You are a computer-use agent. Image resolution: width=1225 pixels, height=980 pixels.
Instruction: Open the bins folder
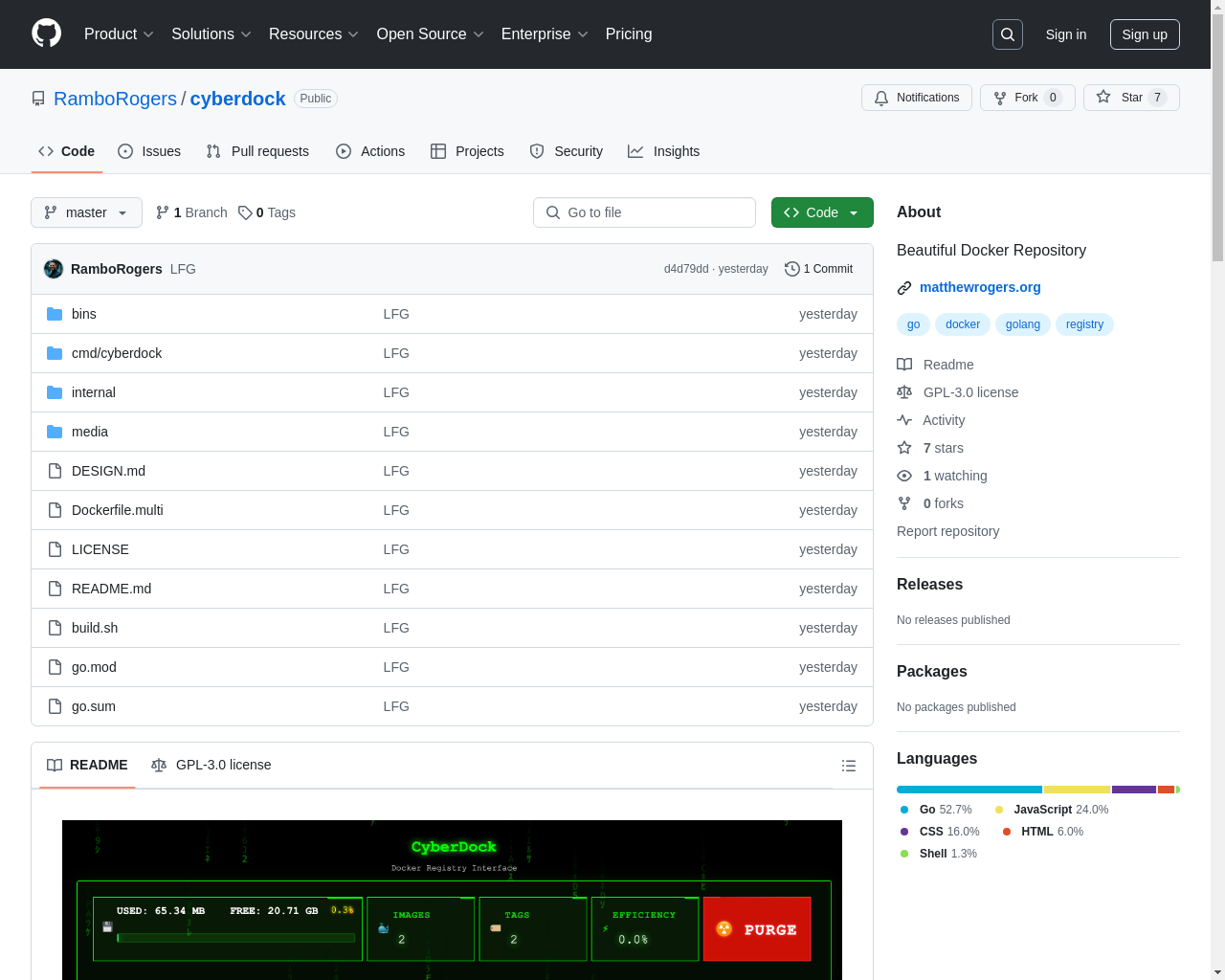(x=84, y=314)
